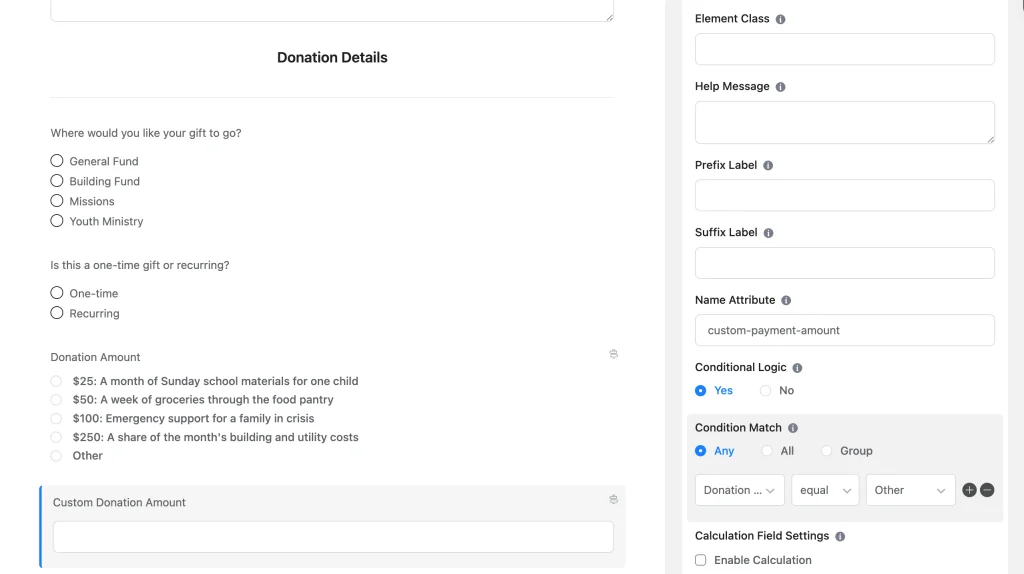Select Recurring gift option

tap(57, 313)
